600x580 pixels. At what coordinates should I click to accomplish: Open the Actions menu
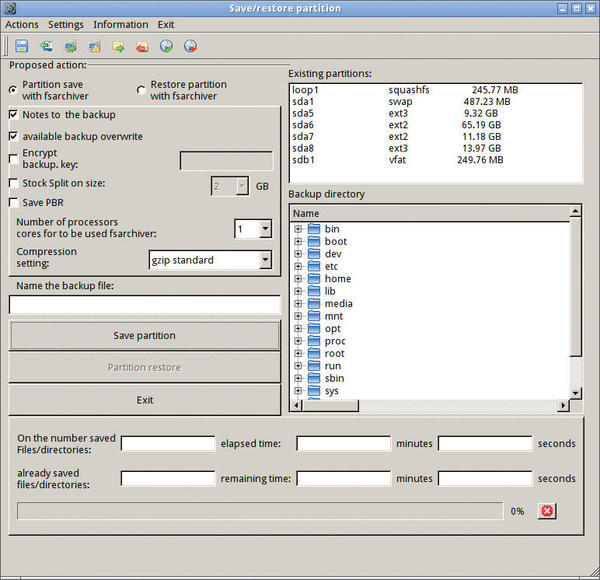tap(22, 24)
